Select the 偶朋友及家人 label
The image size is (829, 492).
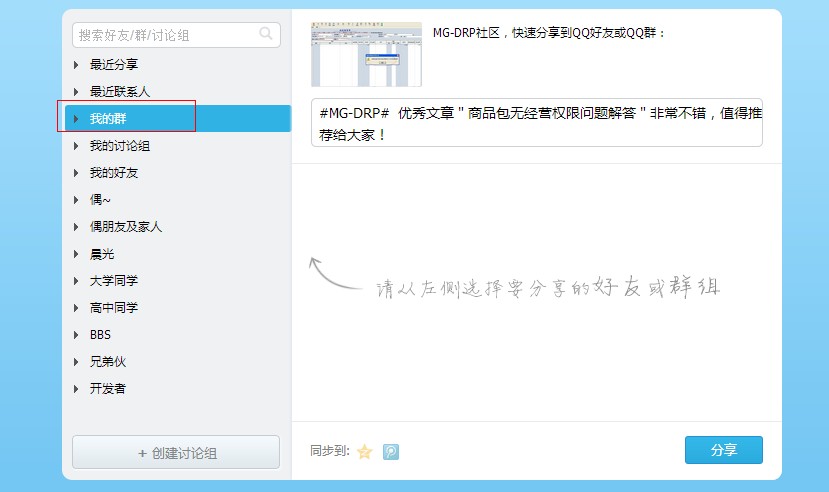click(126, 227)
